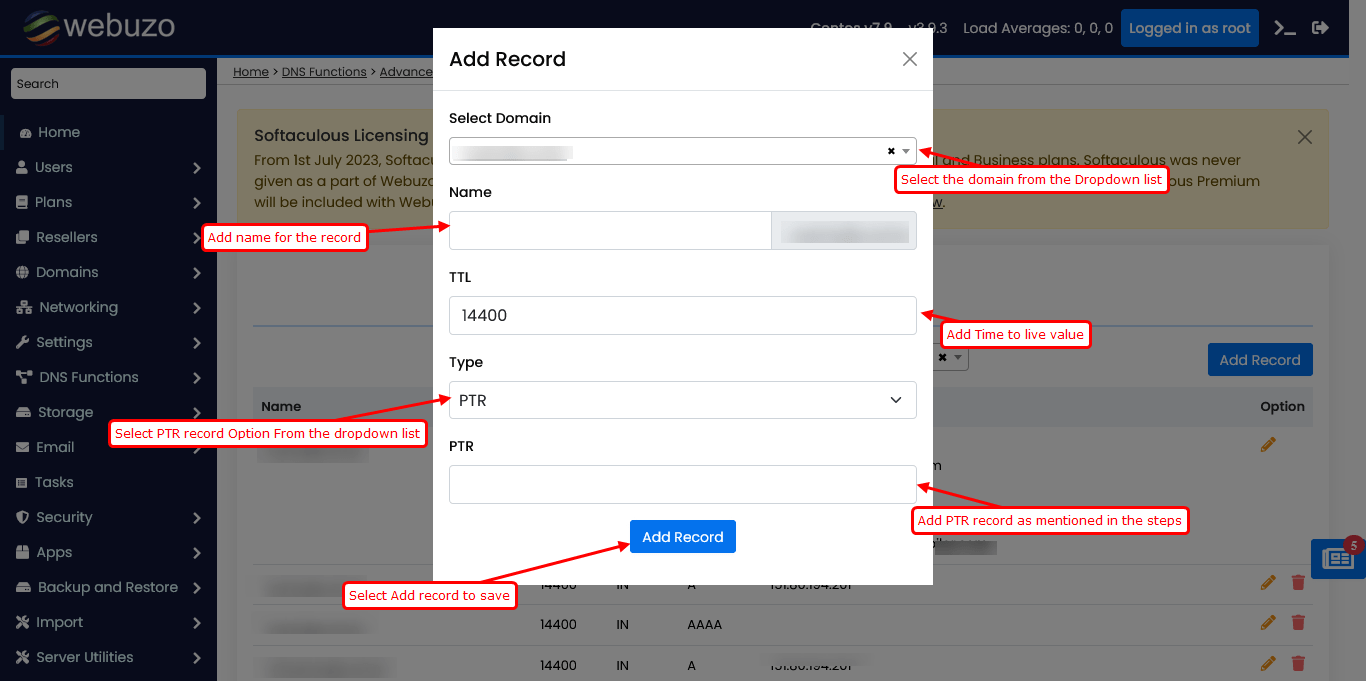Open background domain filter dropdown arrow

(958, 357)
